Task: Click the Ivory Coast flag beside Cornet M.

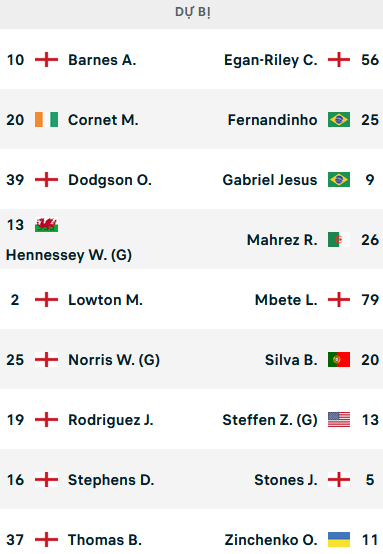Action: click(x=46, y=120)
